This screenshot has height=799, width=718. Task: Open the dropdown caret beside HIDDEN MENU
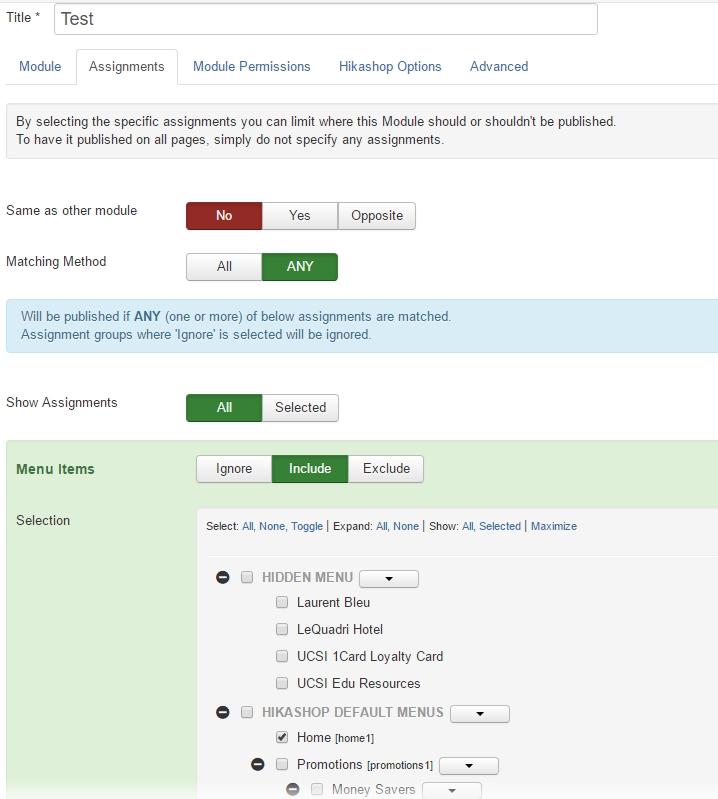388,579
